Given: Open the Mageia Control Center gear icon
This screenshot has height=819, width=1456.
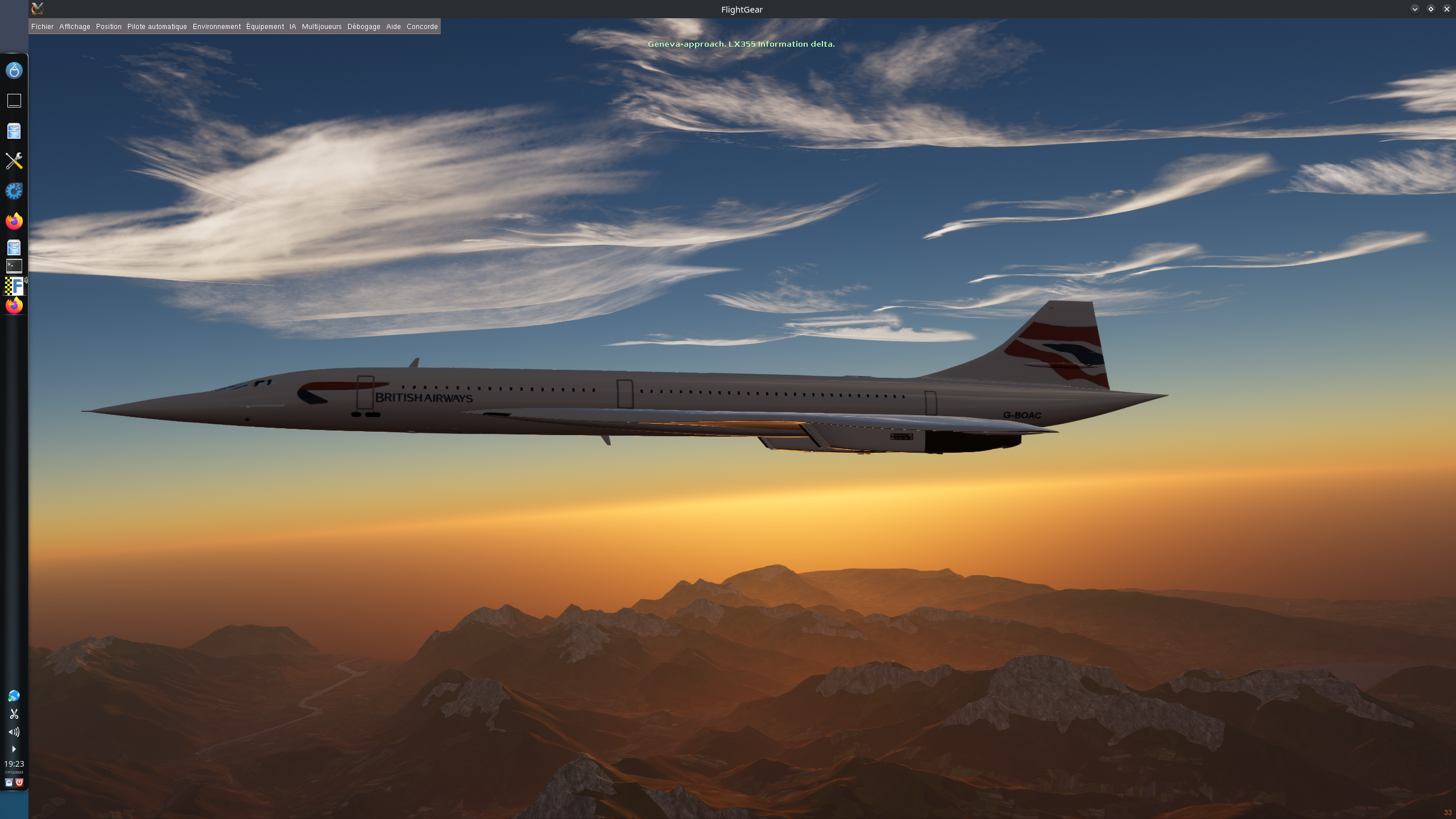Looking at the screenshot, I should tap(14, 191).
